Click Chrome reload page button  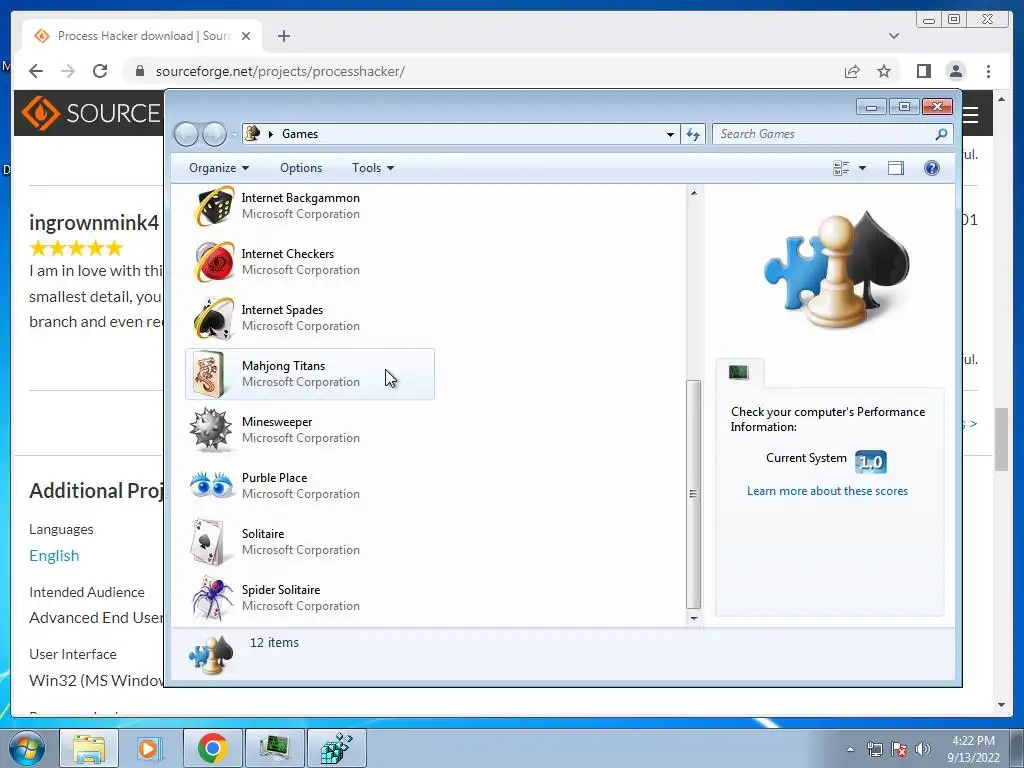pos(100,71)
